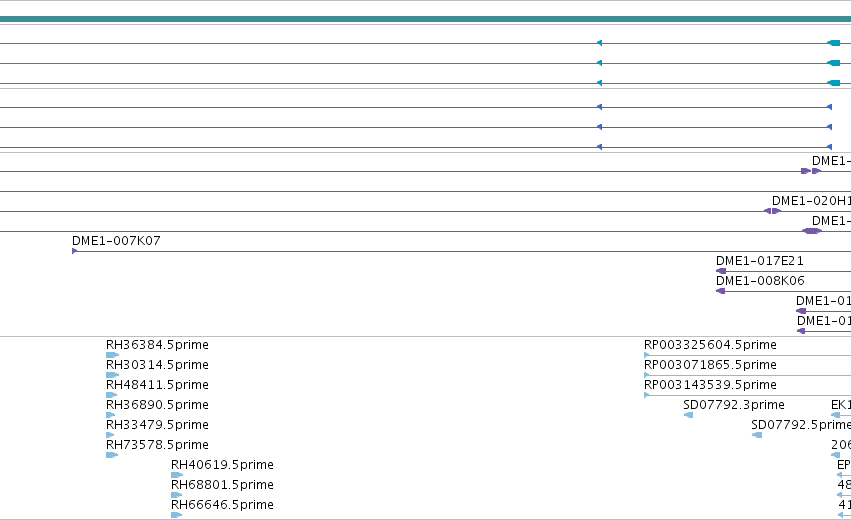The image size is (851, 520).
Task: Click the label RP003071865.5prime
Action: [x=710, y=365]
